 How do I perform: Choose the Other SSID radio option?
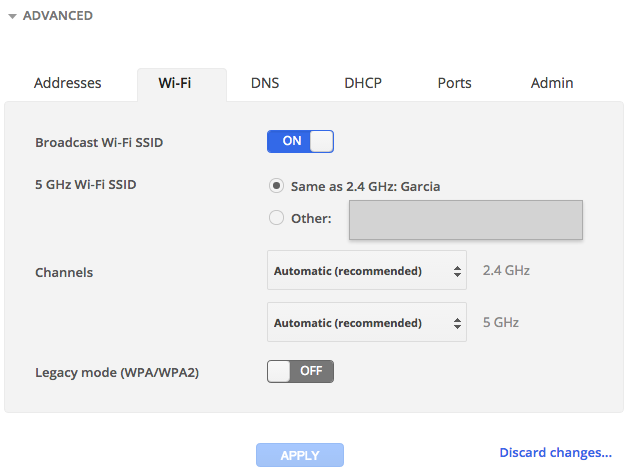pyautogui.click(x=277, y=218)
